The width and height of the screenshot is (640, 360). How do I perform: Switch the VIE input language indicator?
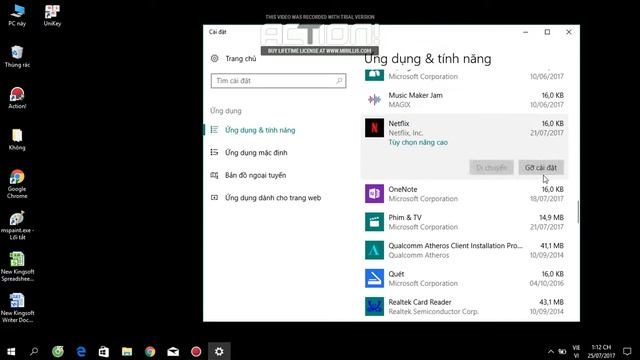point(576,351)
